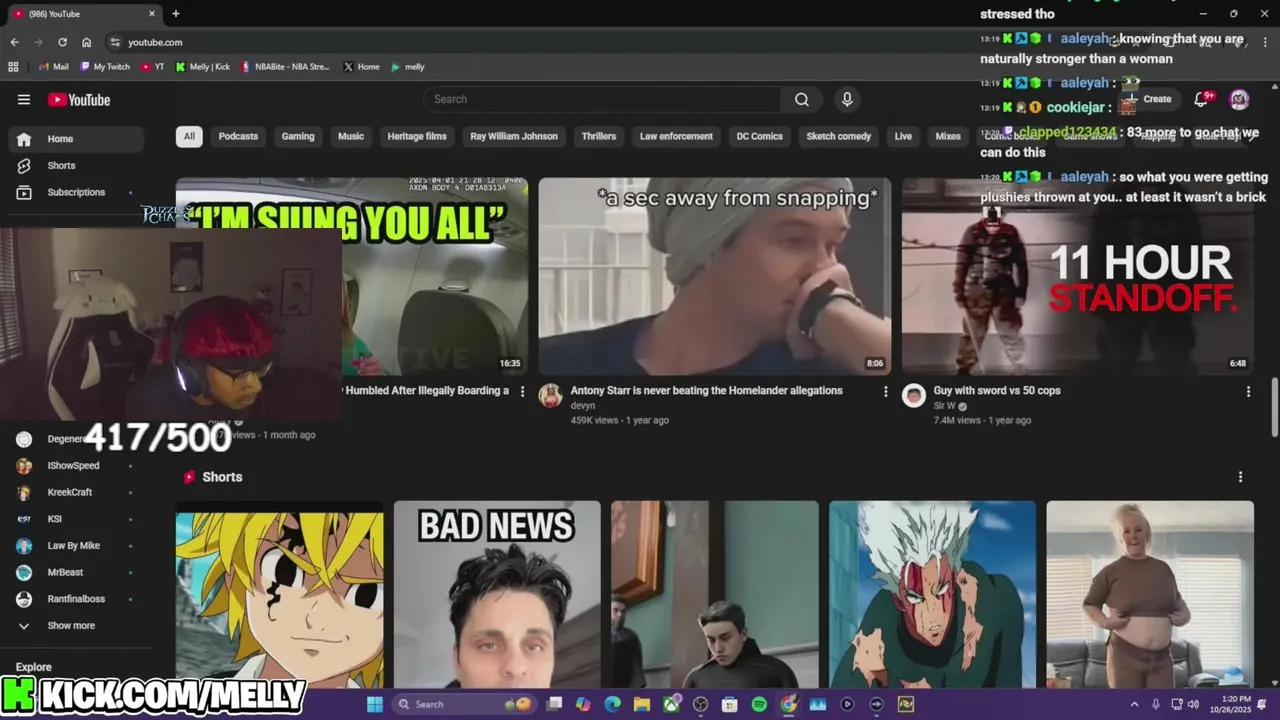Click the Task View taskbar icon
The image size is (1280, 720).
(x=554, y=704)
